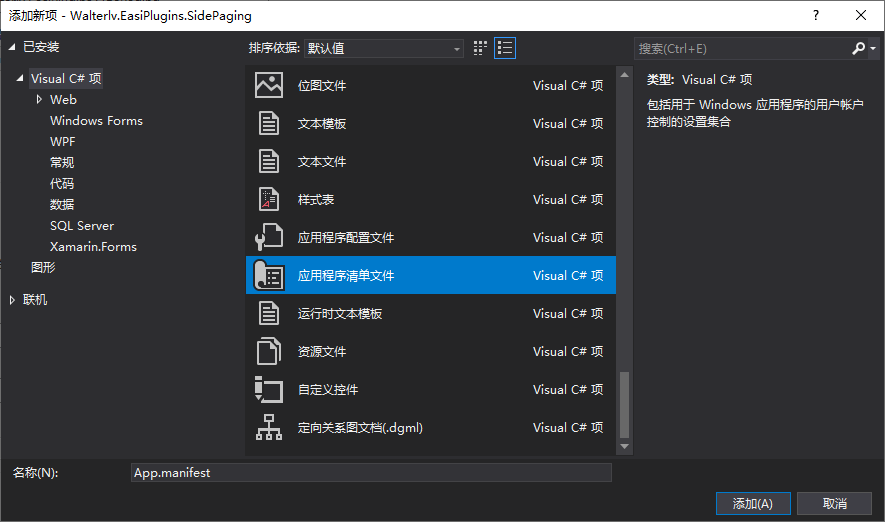The height and width of the screenshot is (522, 885).
Task: Click the resource file (资源文件) icon
Action: (268, 352)
